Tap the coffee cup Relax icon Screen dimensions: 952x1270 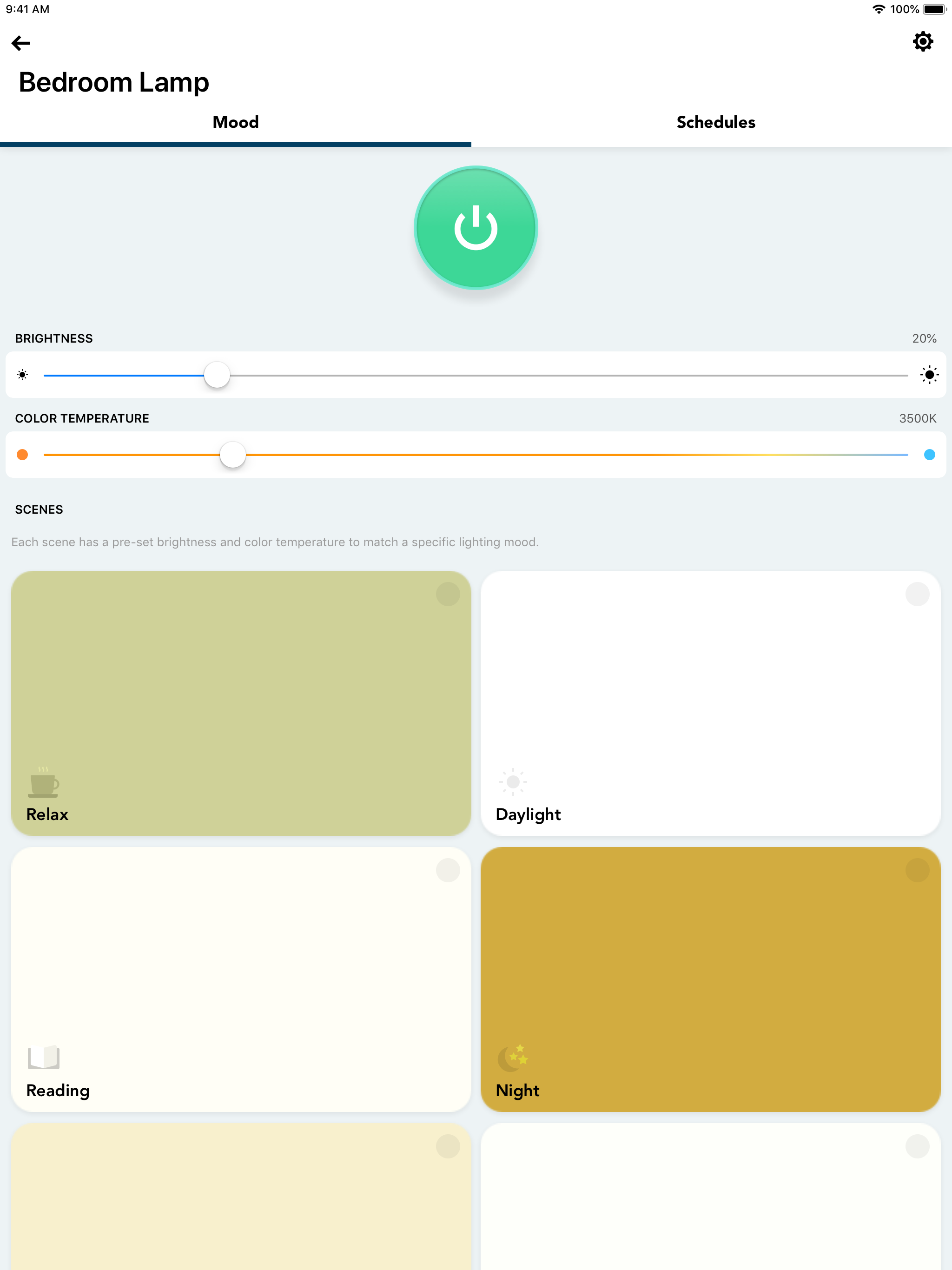click(x=43, y=782)
